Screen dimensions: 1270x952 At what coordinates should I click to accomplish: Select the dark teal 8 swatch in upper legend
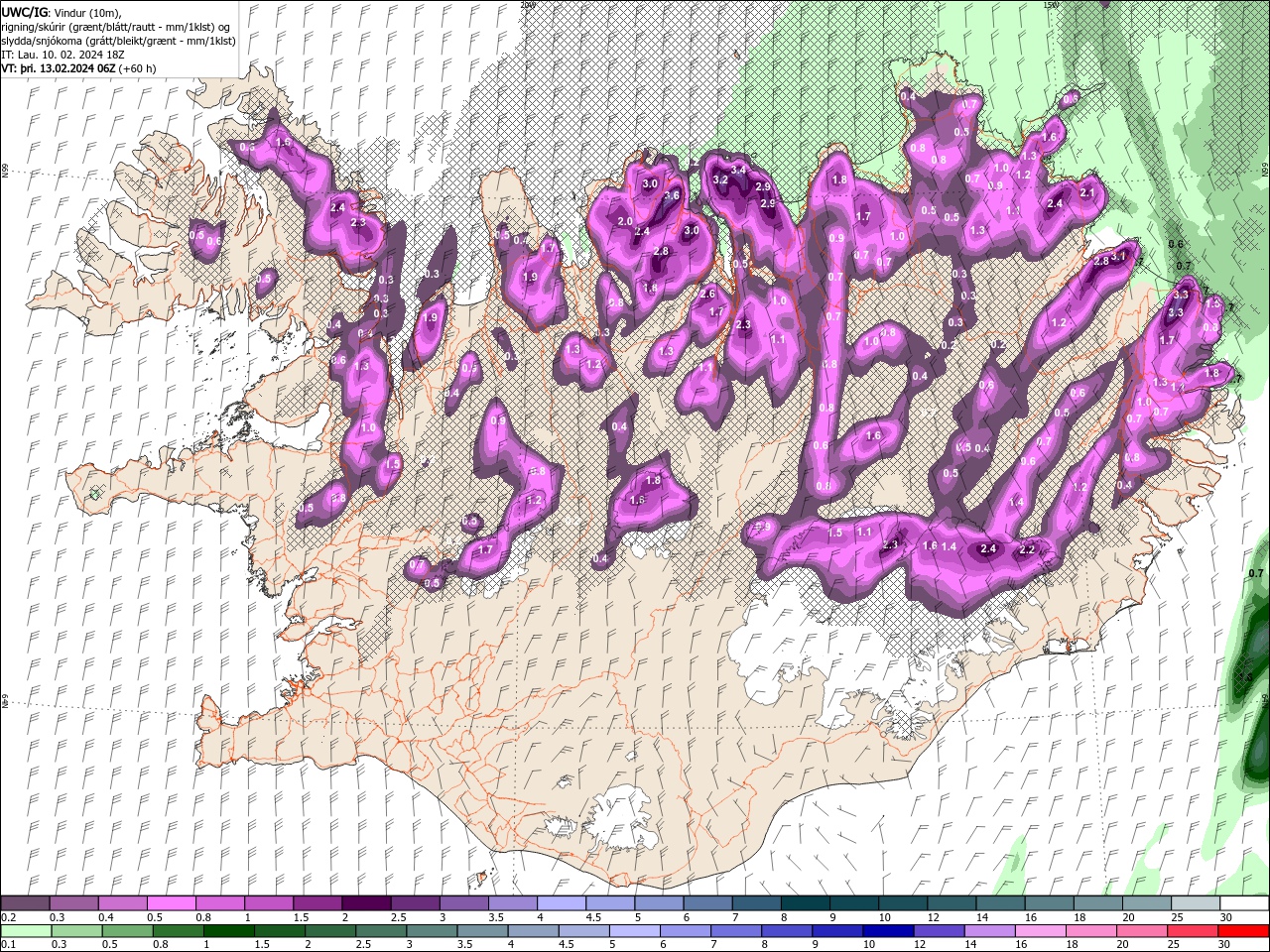click(805, 903)
